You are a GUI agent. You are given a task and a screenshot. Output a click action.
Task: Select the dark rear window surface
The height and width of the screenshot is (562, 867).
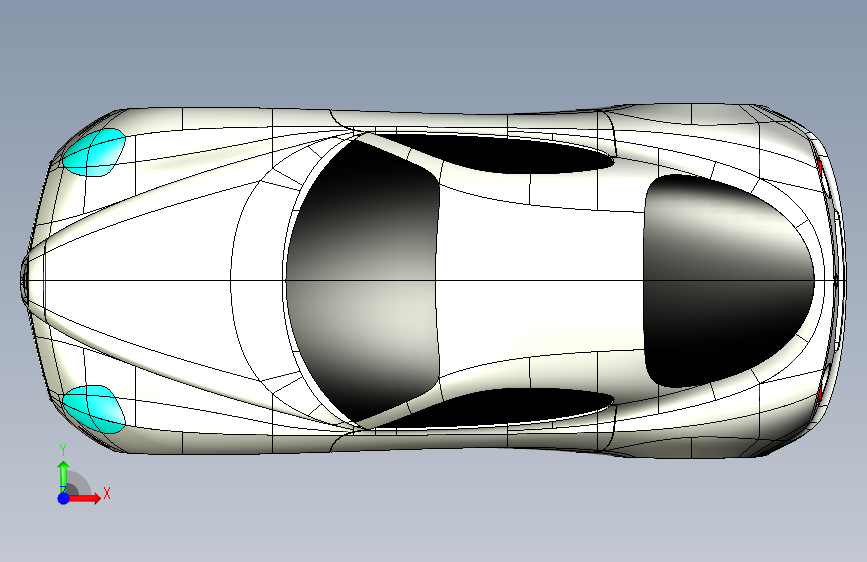(x=727, y=281)
